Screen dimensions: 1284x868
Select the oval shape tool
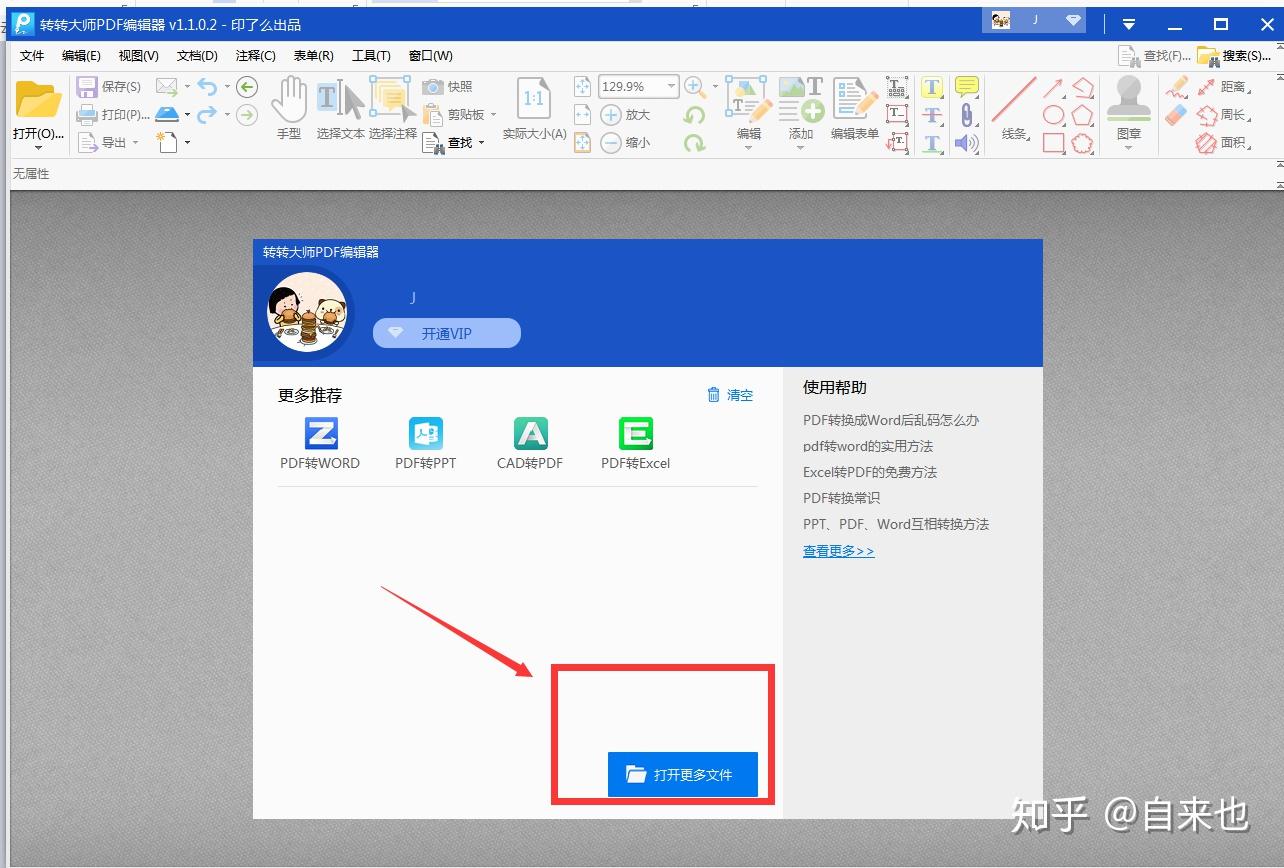(1054, 115)
